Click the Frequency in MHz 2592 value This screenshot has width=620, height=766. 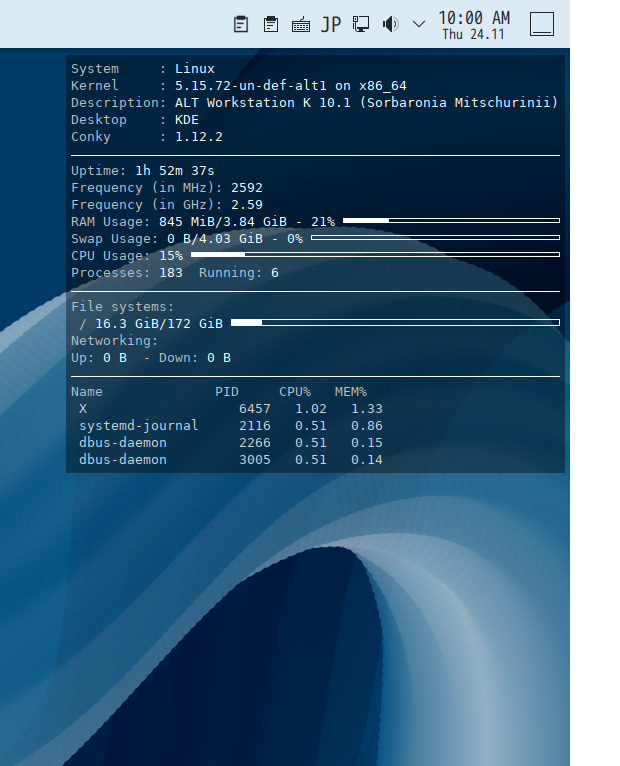pos(247,188)
